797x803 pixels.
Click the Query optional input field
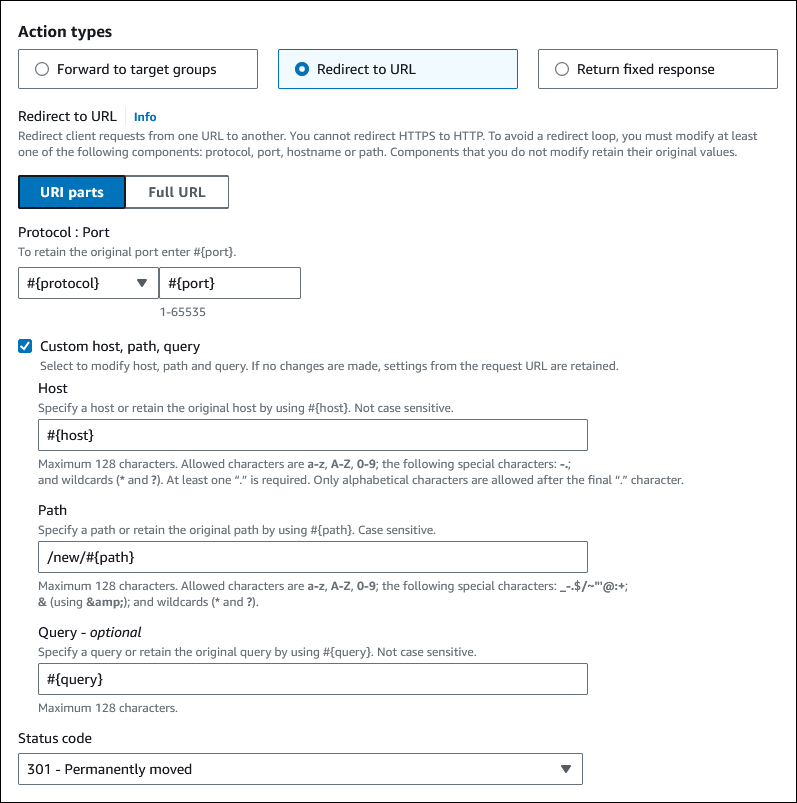312,679
